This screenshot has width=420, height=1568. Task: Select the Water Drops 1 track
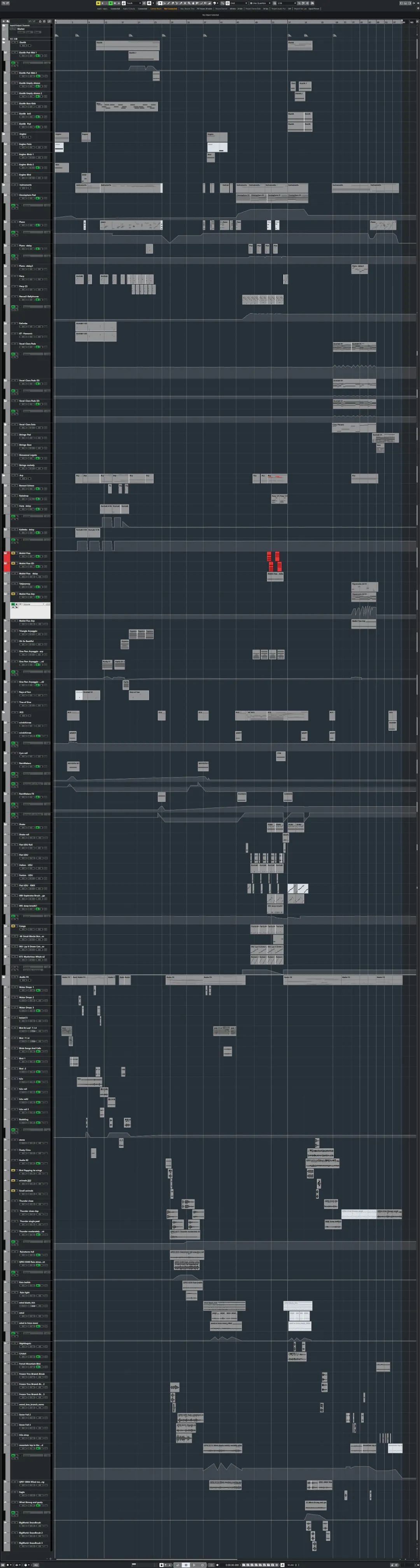[x=26, y=987]
